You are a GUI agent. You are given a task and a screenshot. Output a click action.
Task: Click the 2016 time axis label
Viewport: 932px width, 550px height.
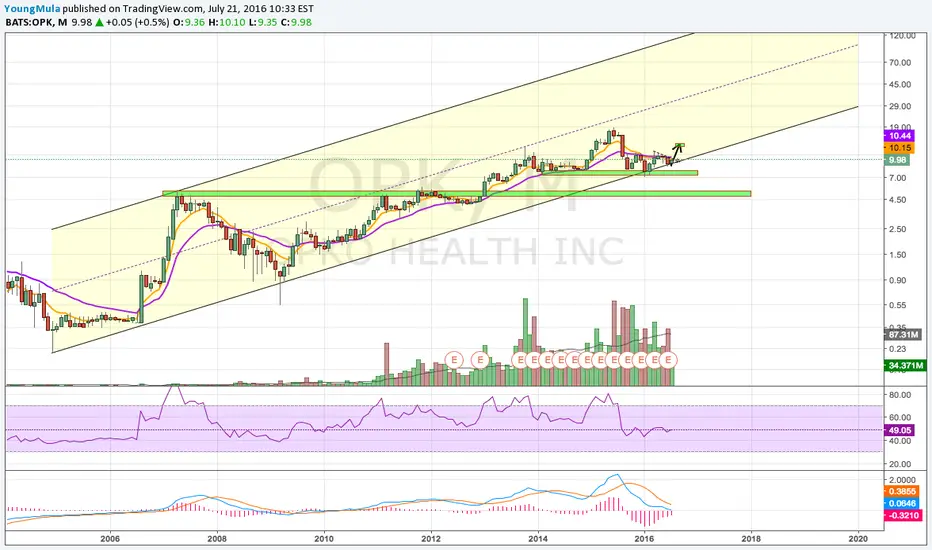point(644,539)
